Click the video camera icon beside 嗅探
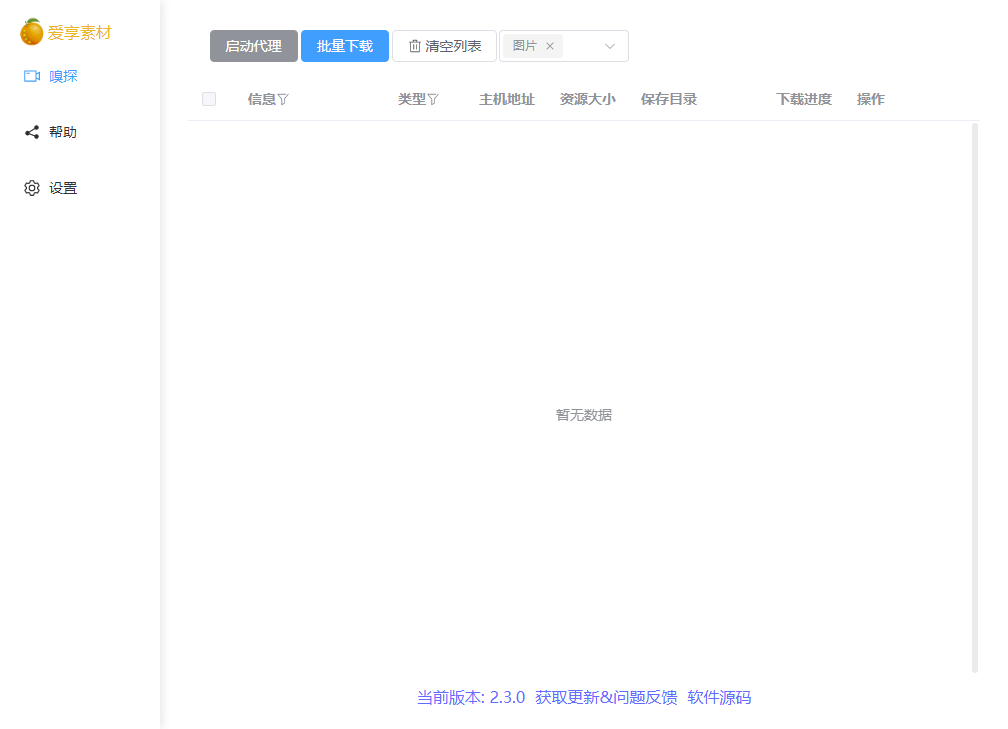Viewport: 1008px width, 729px height. click(x=32, y=76)
